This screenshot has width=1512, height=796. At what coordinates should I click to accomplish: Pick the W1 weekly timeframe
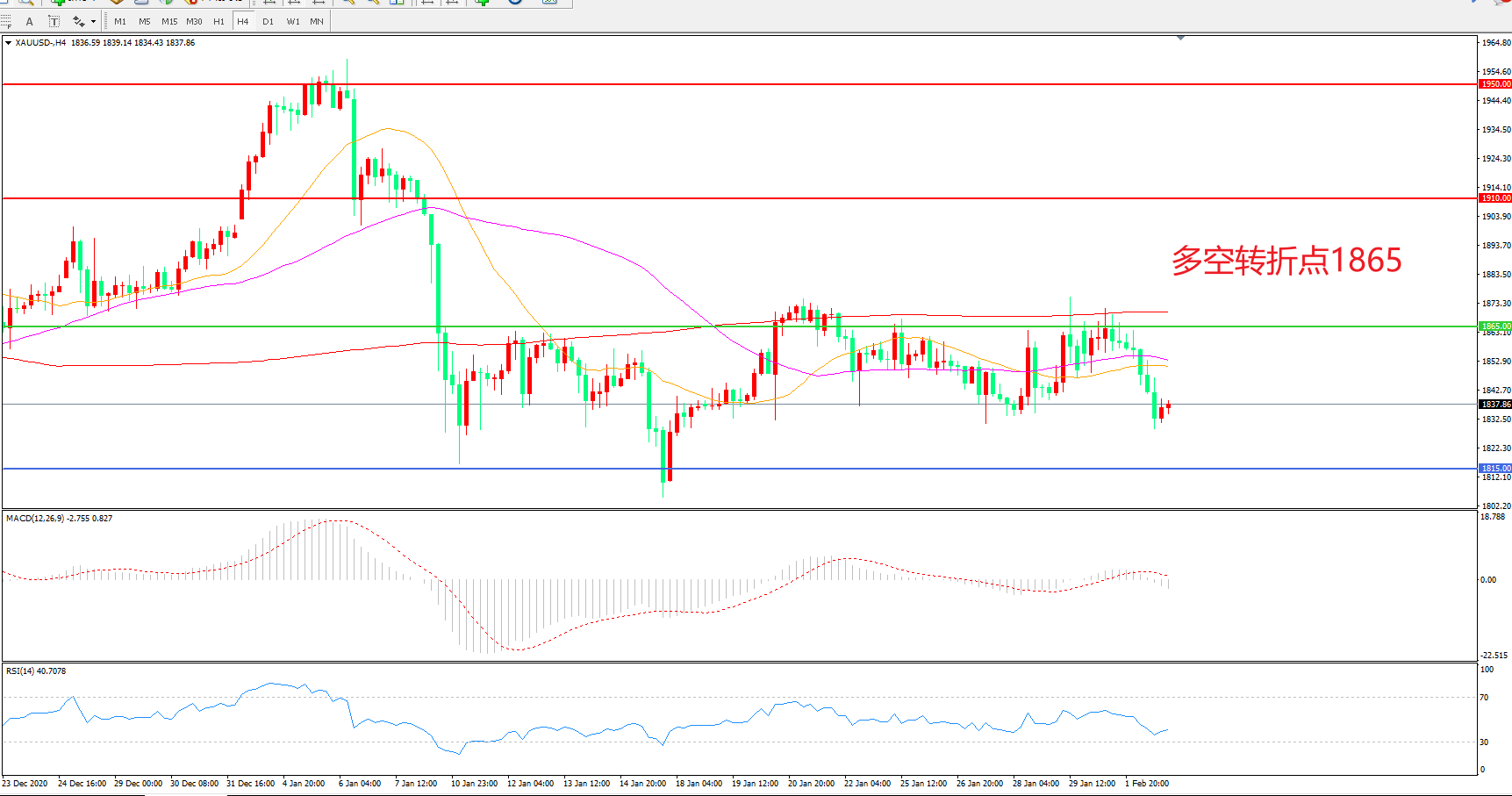point(292,22)
